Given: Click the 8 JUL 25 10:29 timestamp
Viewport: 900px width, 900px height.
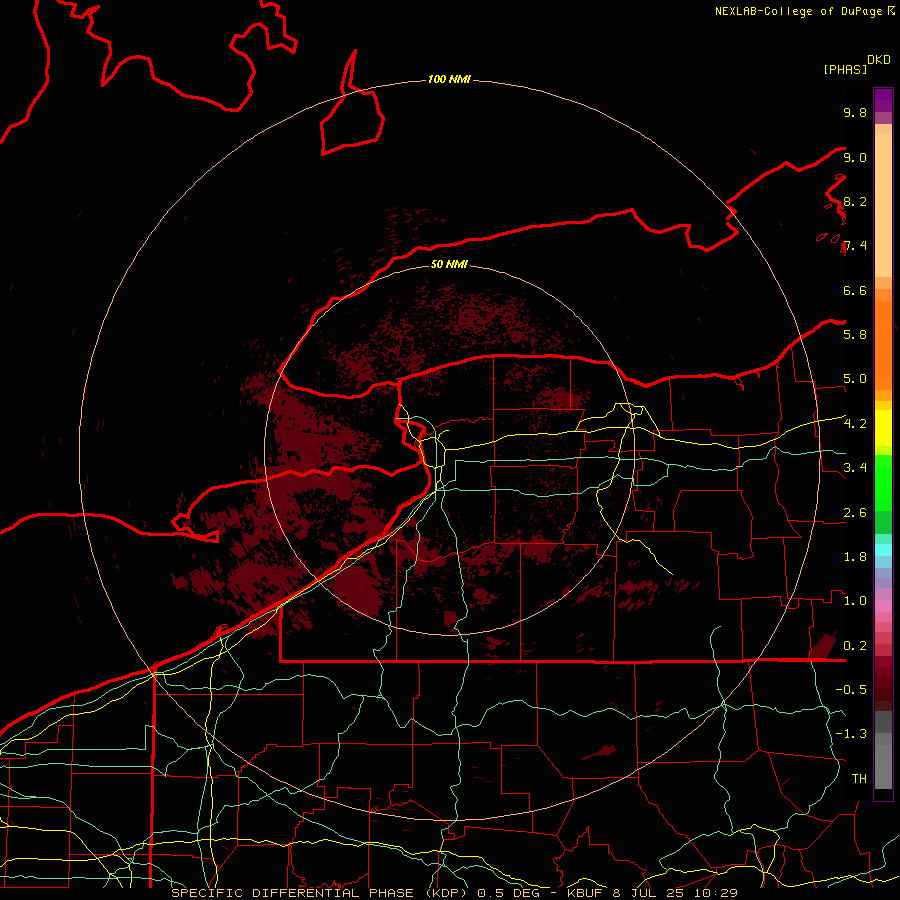Looking at the screenshot, I should [x=677, y=893].
